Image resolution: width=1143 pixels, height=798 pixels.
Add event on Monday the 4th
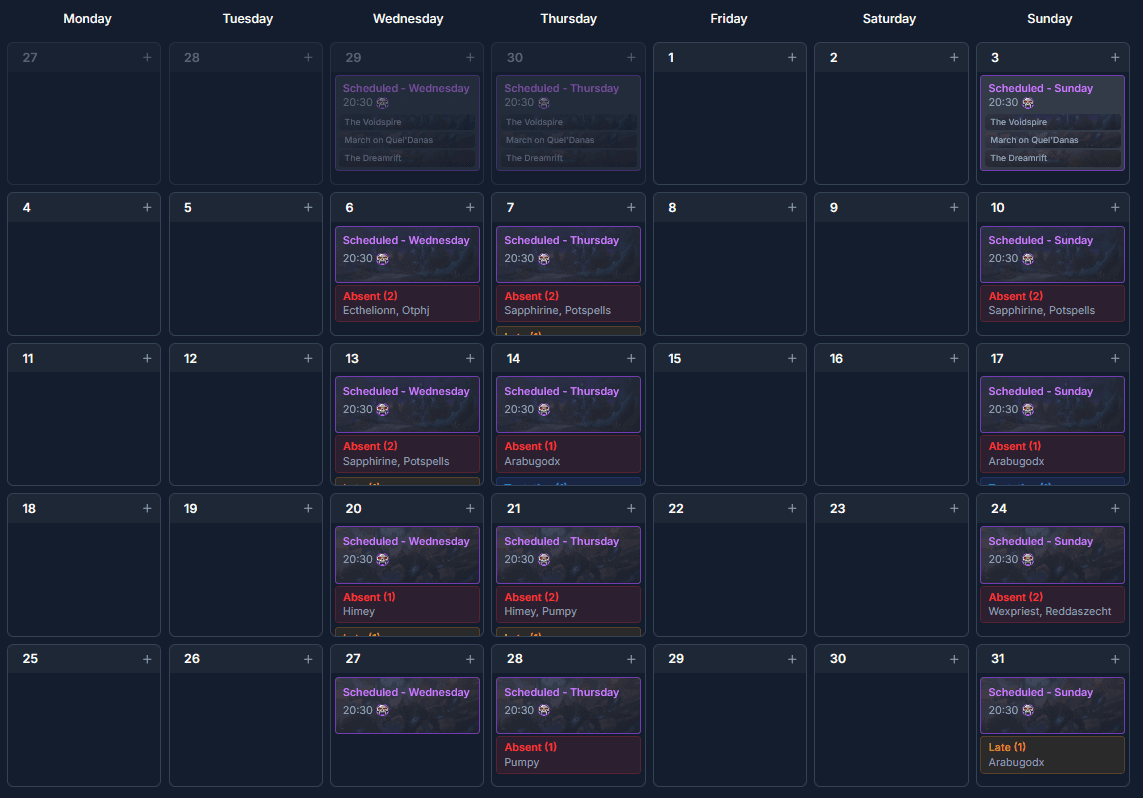click(x=147, y=208)
